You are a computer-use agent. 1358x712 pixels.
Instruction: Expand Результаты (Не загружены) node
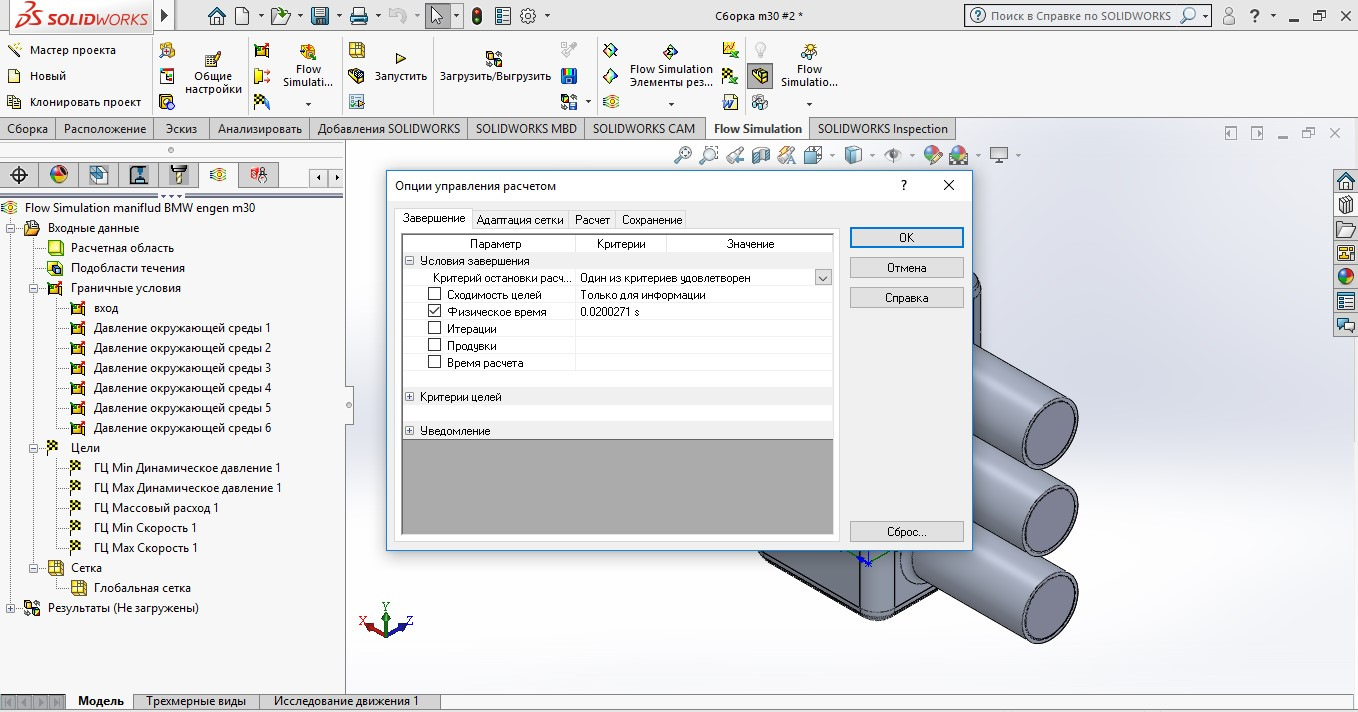click(x=11, y=608)
